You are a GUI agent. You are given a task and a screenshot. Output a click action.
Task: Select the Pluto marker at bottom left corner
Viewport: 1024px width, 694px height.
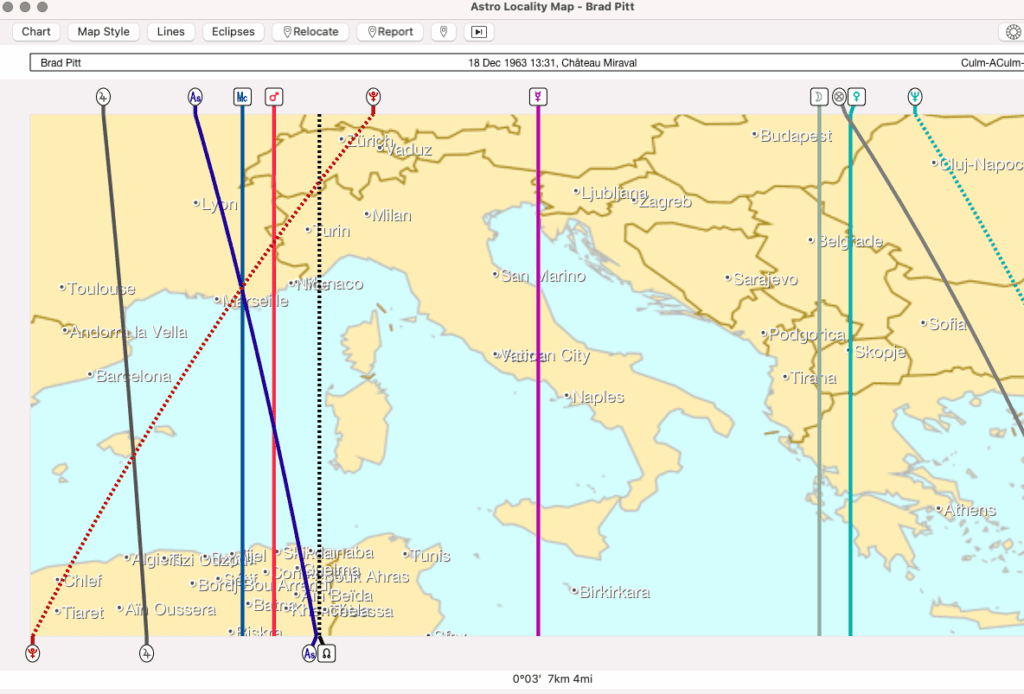click(32, 653)
